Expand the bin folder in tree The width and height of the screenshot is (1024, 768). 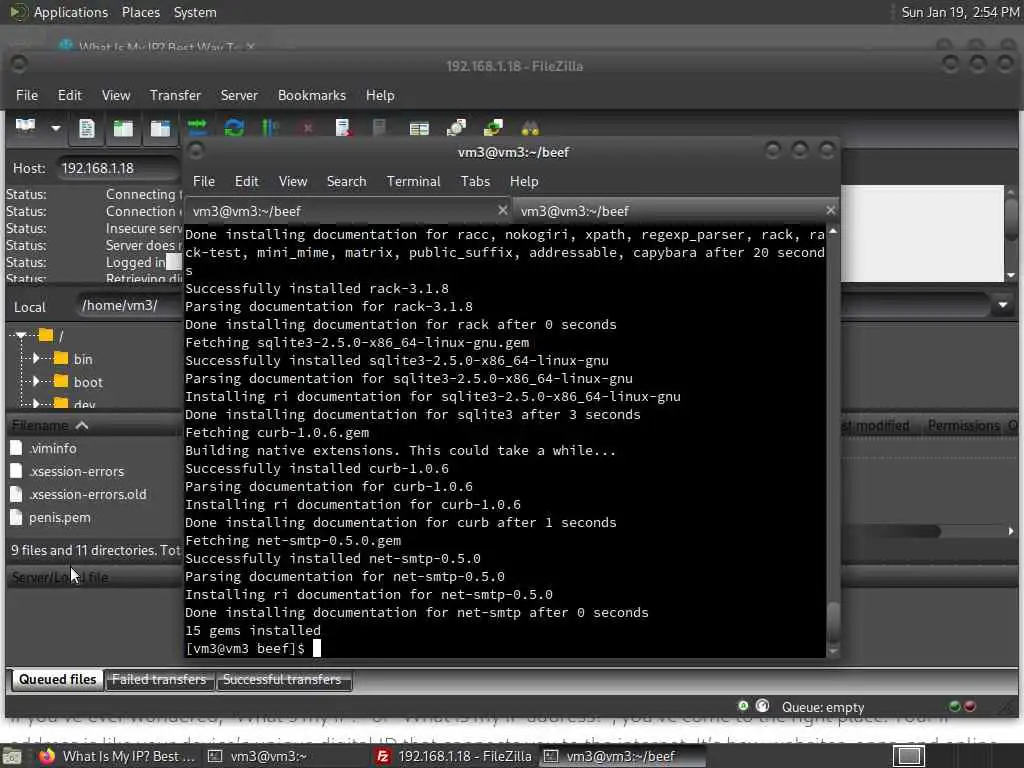click(36, 359)
